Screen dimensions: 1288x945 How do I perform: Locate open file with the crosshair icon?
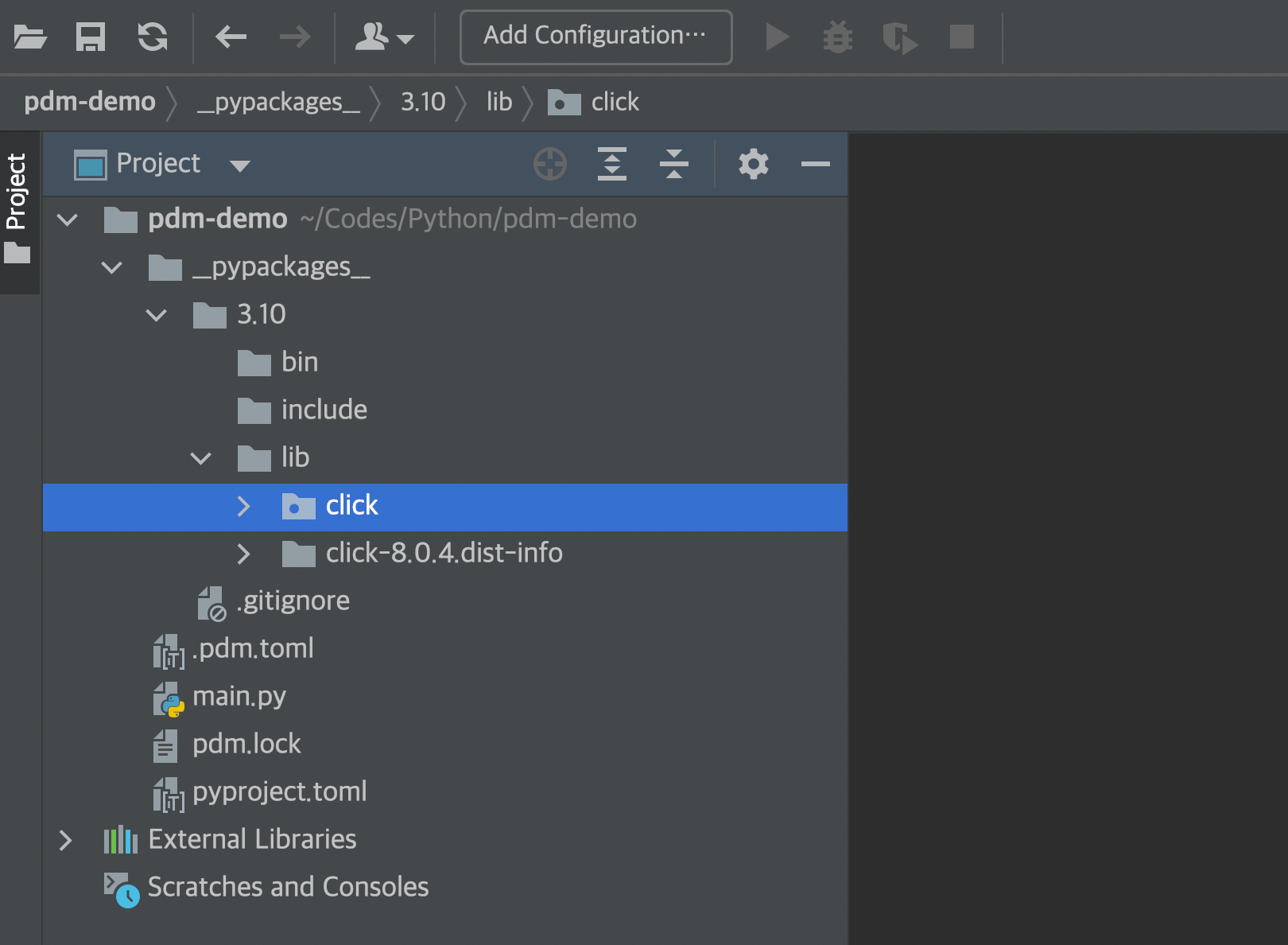tap(550, 164)
